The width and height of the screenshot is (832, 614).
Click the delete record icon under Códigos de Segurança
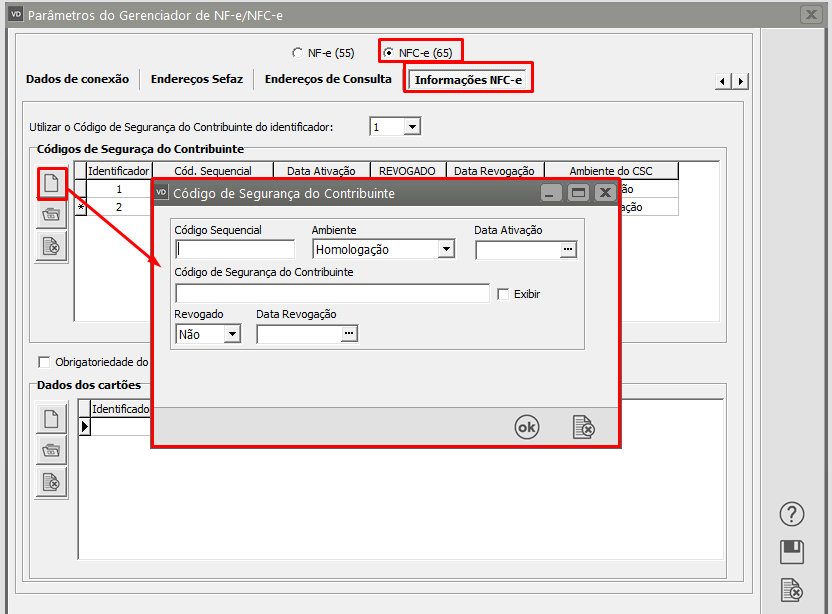(x=51, y=246)
